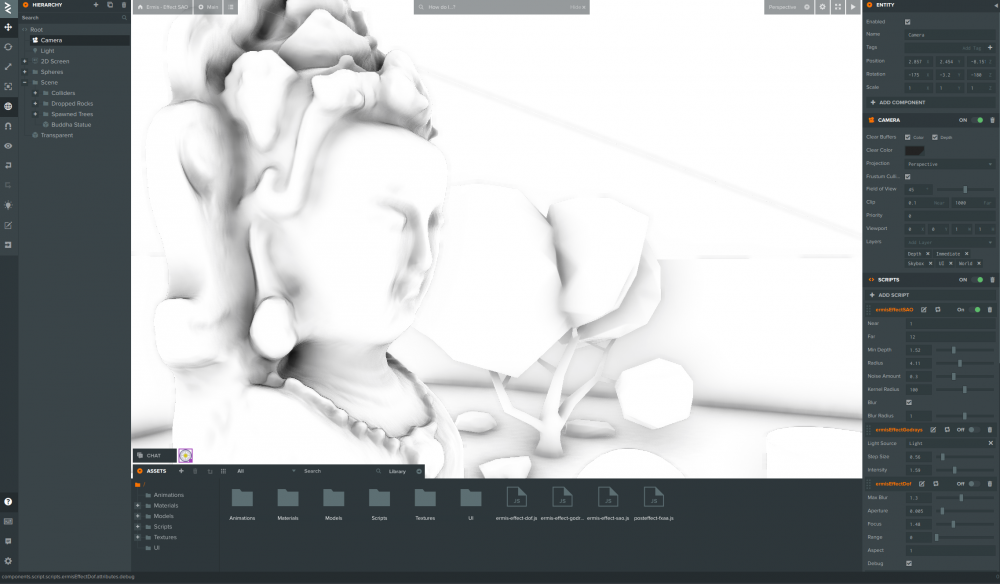Click the Focus on selection tool
The image size is (1000, 584).
(x=8, y=86)
